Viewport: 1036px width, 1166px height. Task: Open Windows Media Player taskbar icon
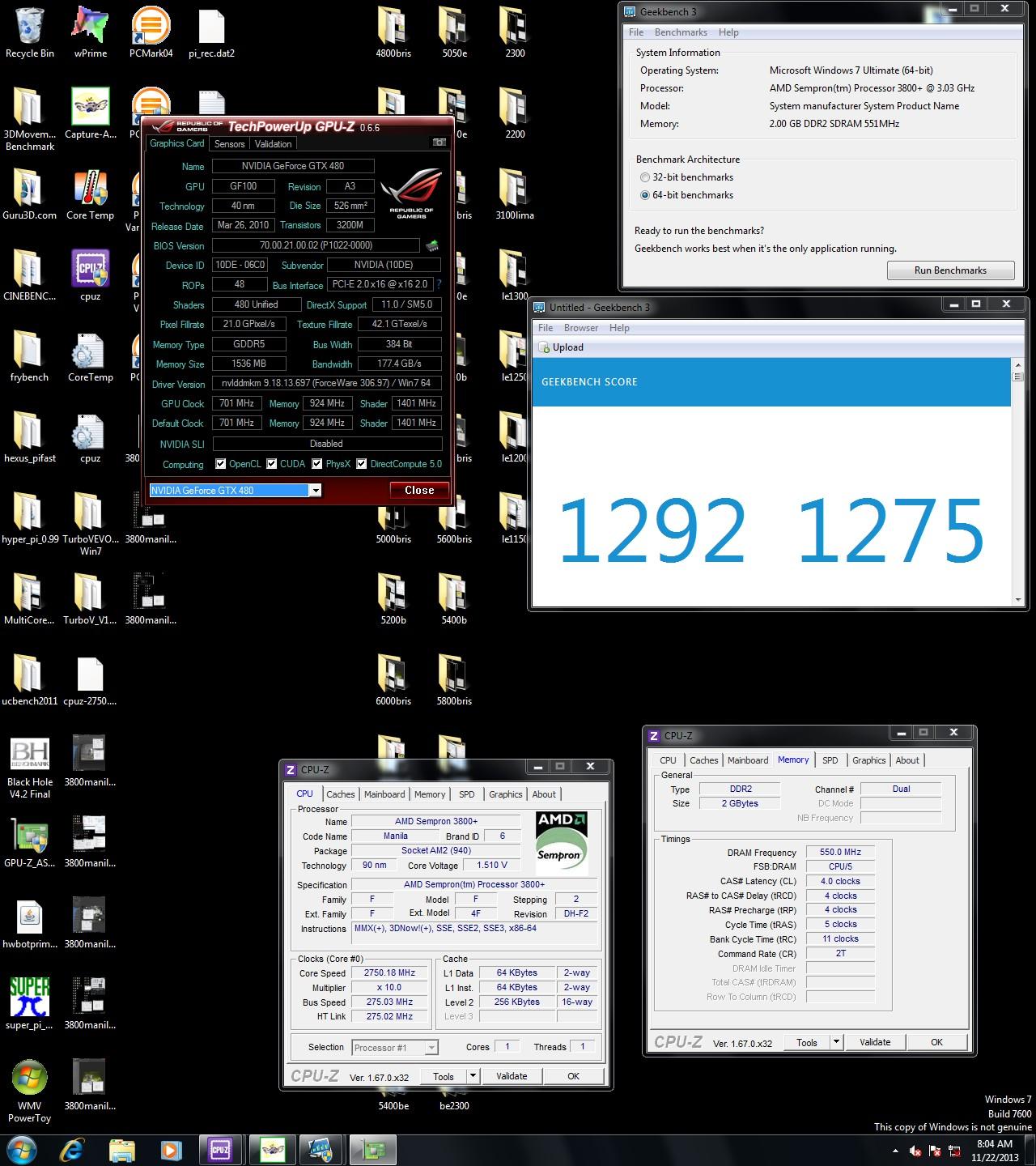tap(171, 1150)
